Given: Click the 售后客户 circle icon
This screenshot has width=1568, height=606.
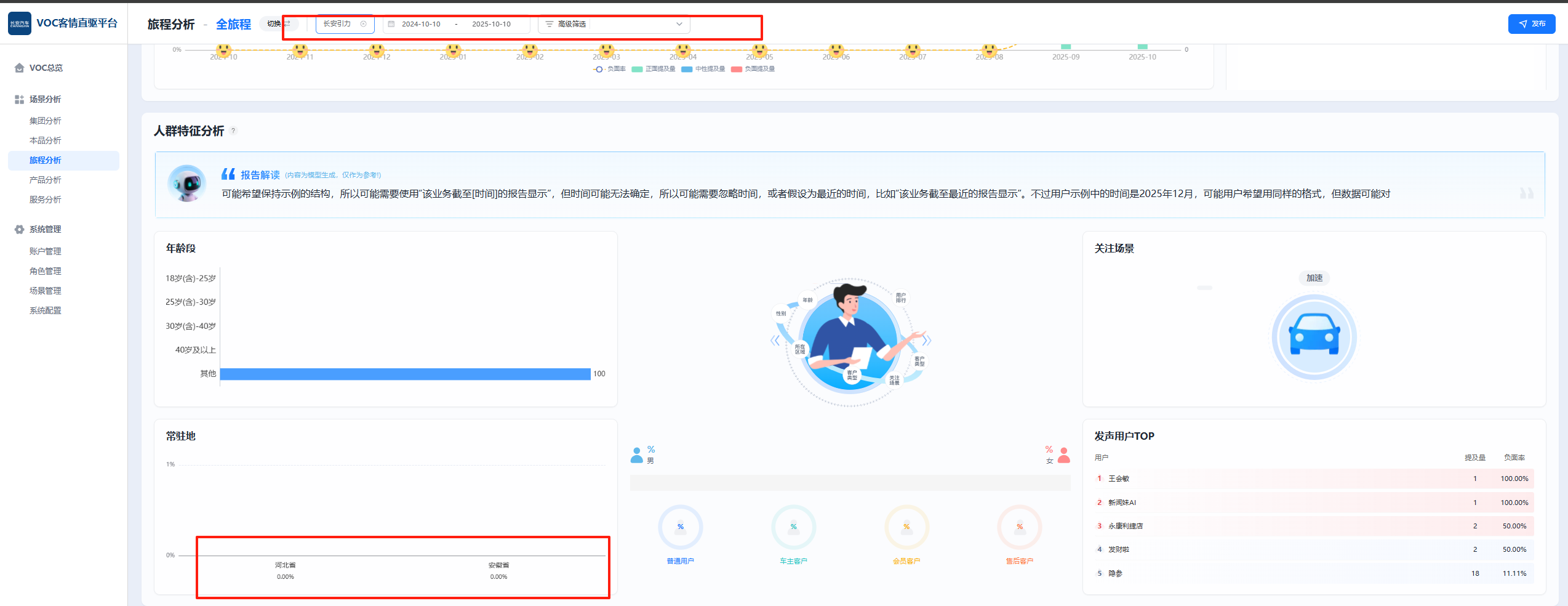Looking at the screenshot, I should pos(1019,527).
